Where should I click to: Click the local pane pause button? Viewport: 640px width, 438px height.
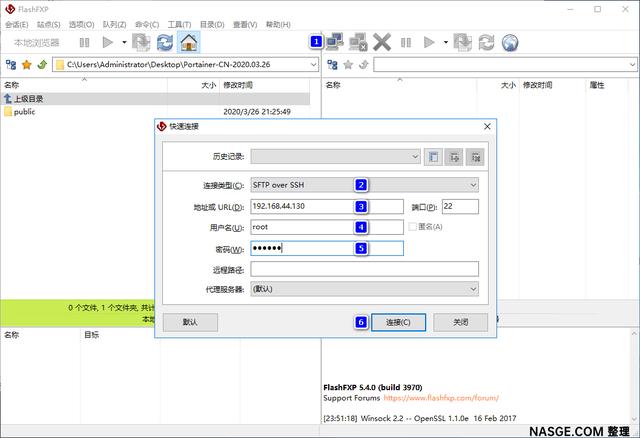[84, 42]
